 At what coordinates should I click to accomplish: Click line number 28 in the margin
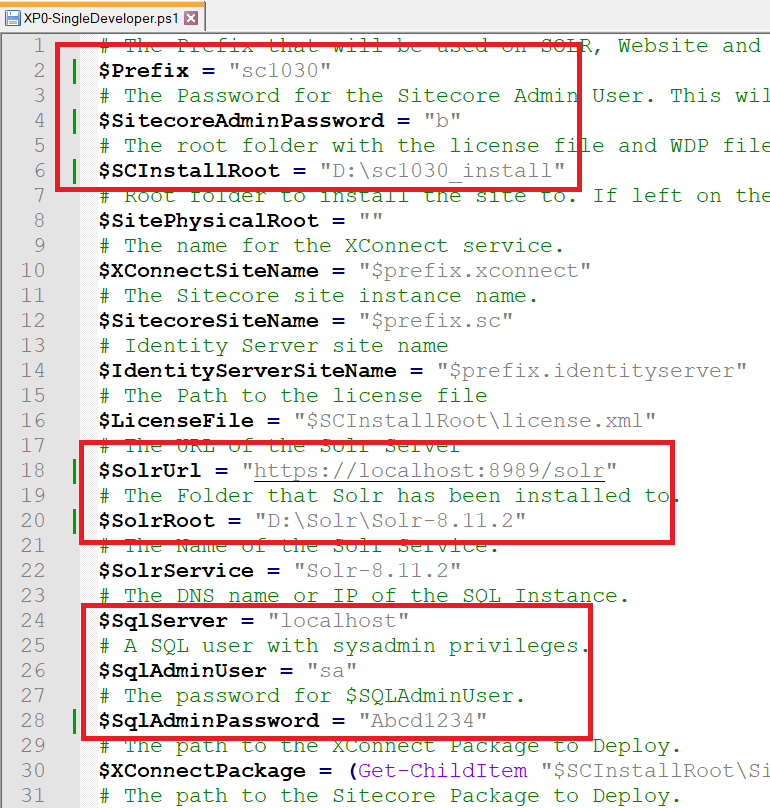[33, 720]
